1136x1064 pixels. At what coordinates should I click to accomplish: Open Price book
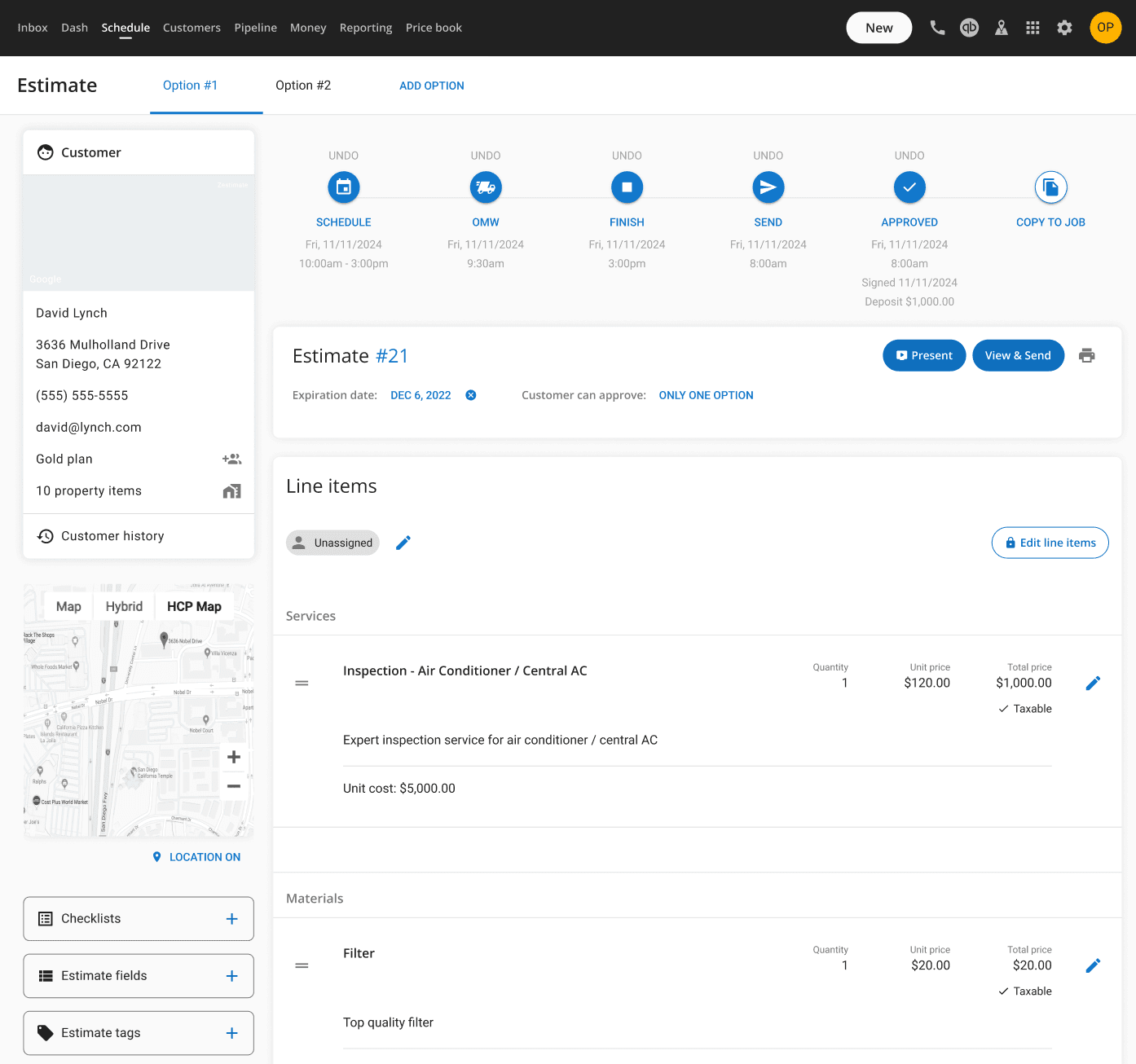tap(434, 28)
